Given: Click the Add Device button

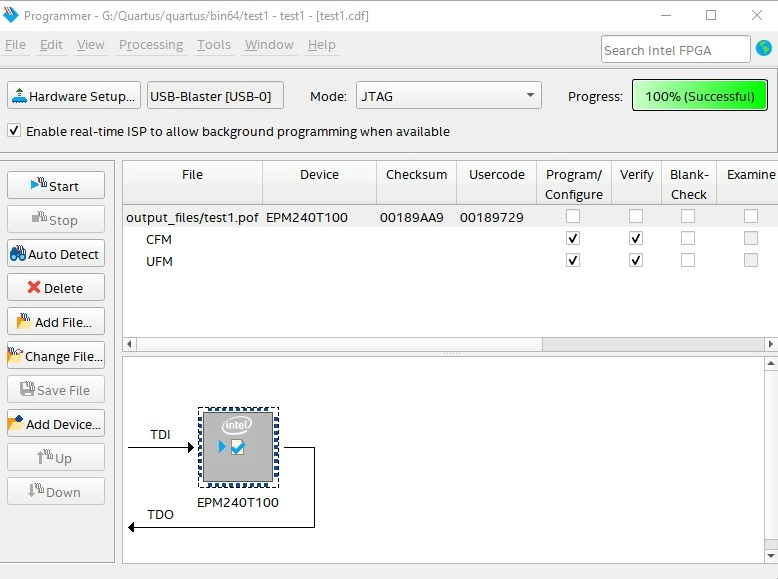Looking at the screenshot, I should 56,424.
